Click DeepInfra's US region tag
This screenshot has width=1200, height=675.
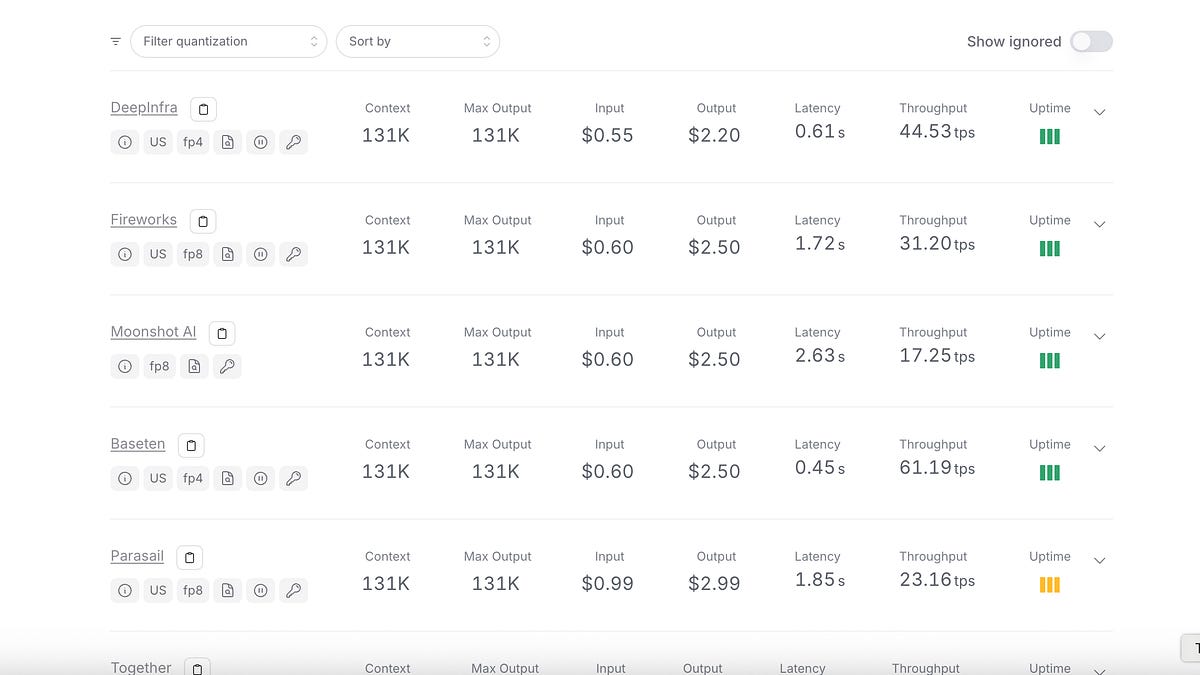158,142
